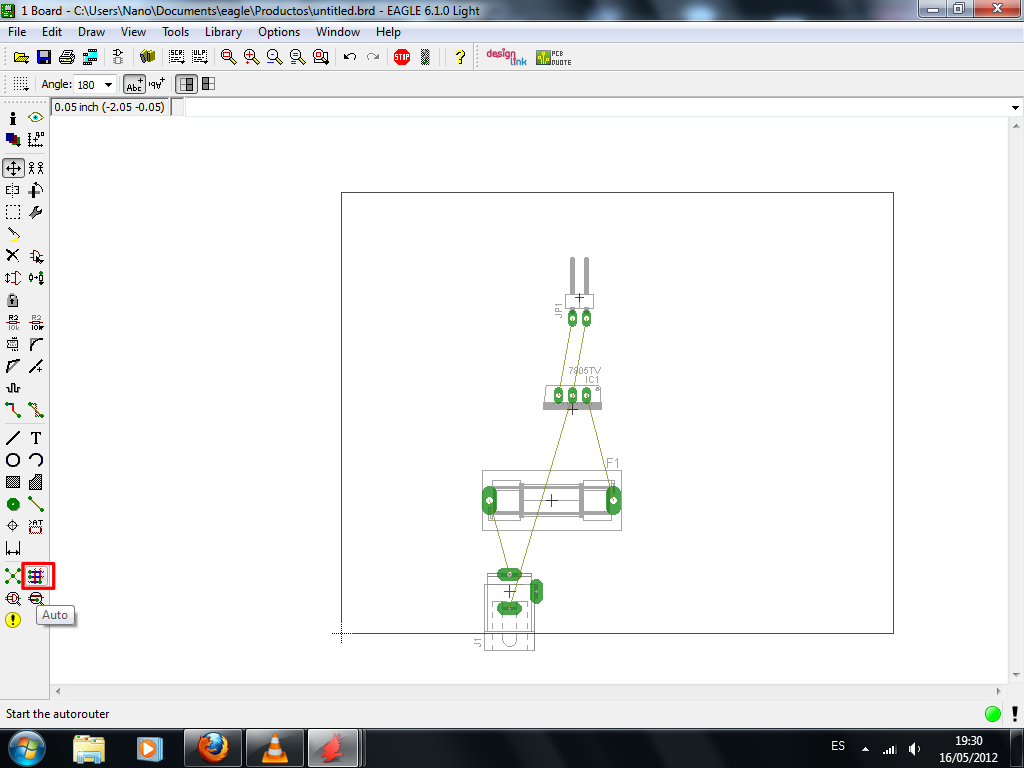This screenshot has width=1024, height=768.
Task: Select the Show eye tool
Action: click(36, 118)
